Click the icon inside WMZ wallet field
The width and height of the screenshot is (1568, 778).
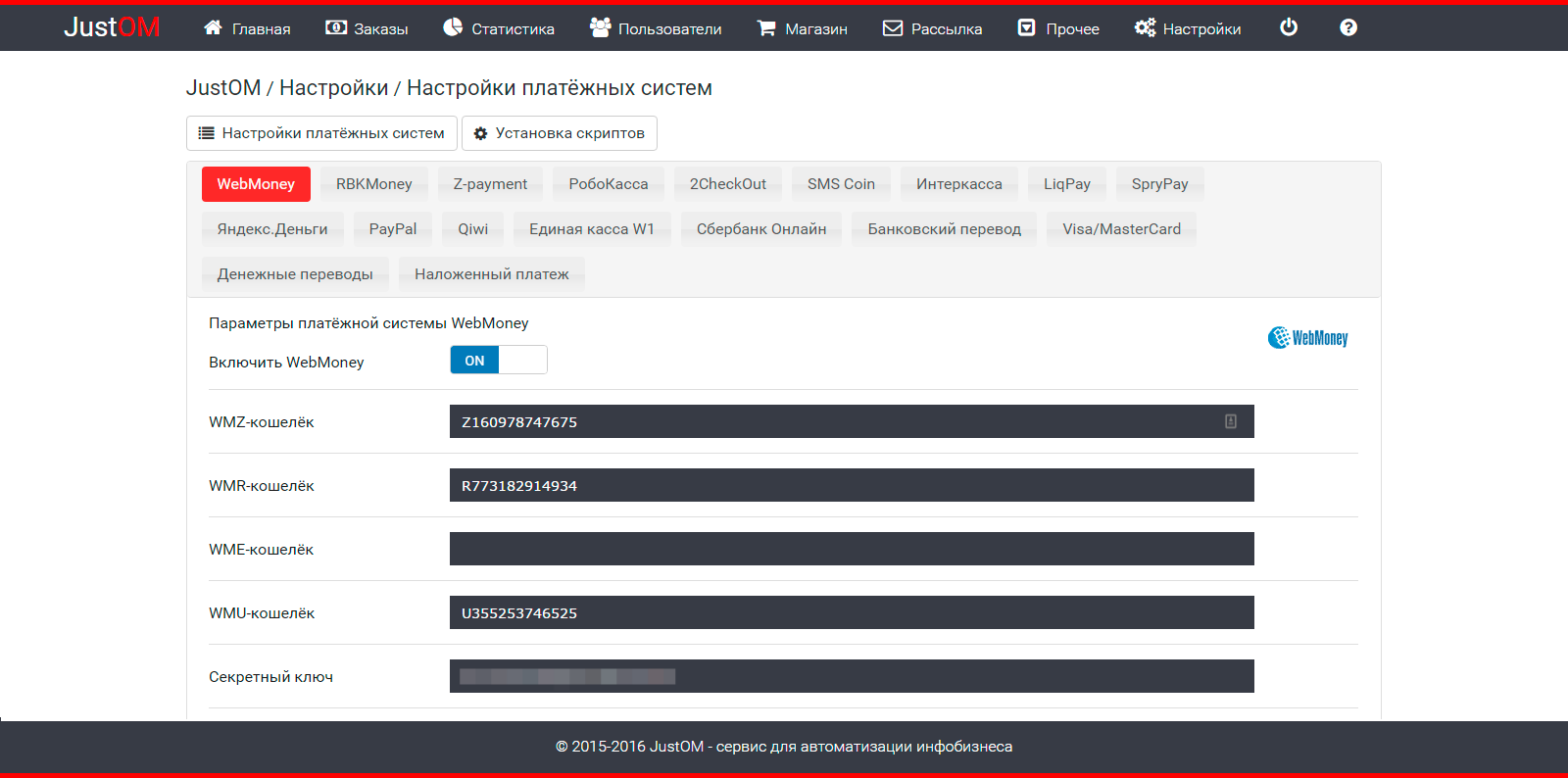(x=1231, y=421)
